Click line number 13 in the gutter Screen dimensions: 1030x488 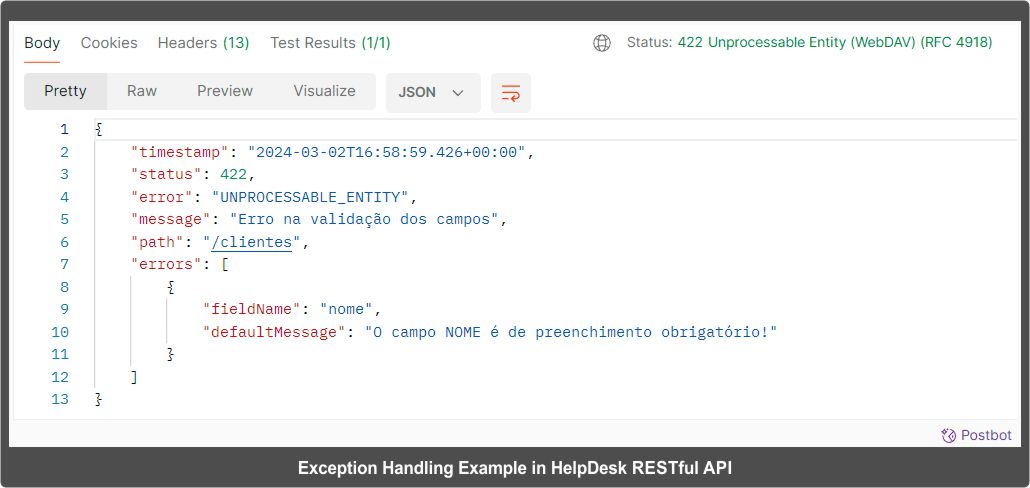point(60,399)
